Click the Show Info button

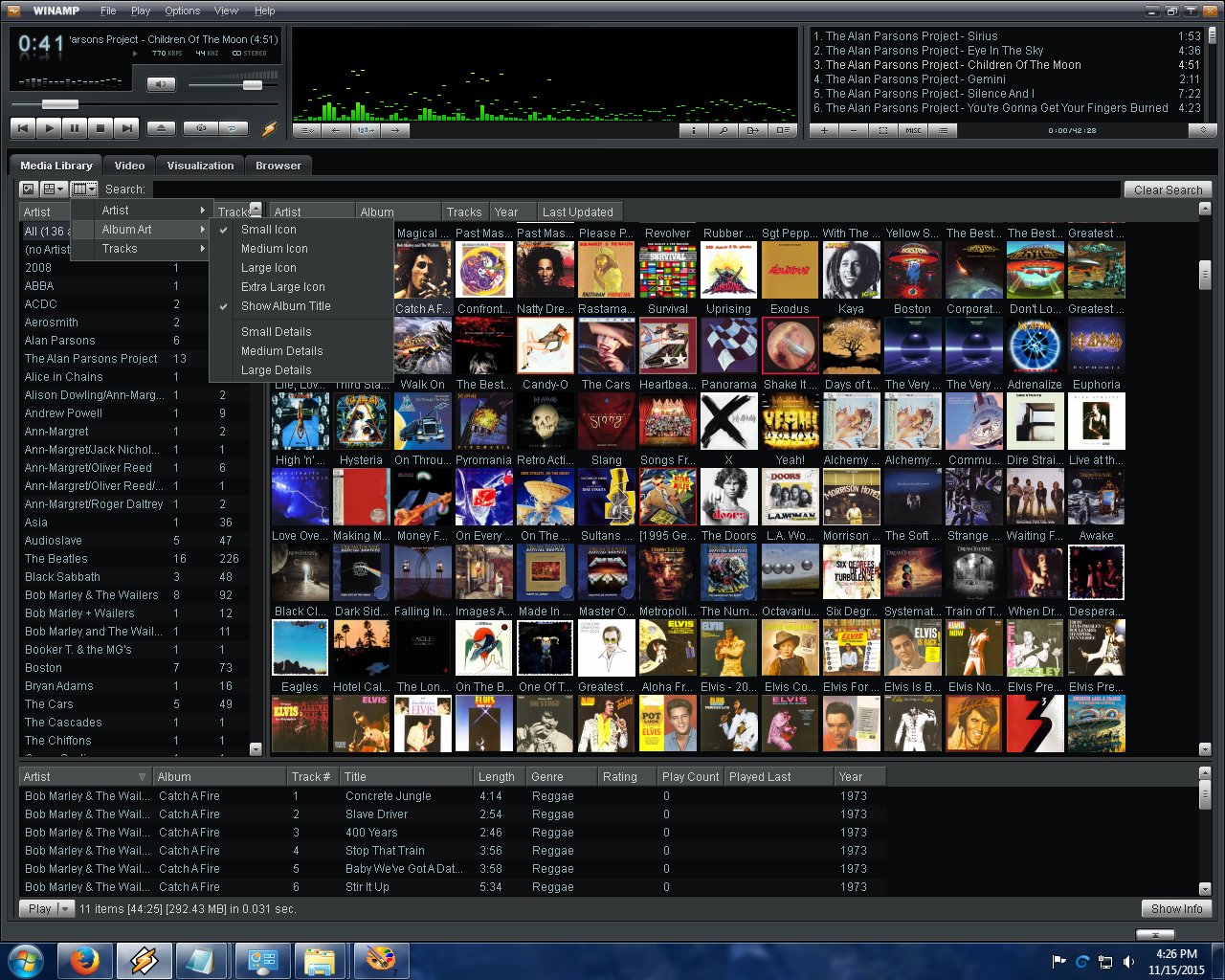[x=1176, y=908]
